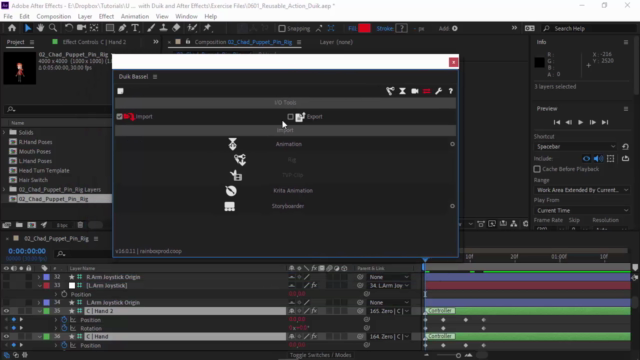Select the Zoom tool magnifier
640x360 pixels.
(53, 28)
